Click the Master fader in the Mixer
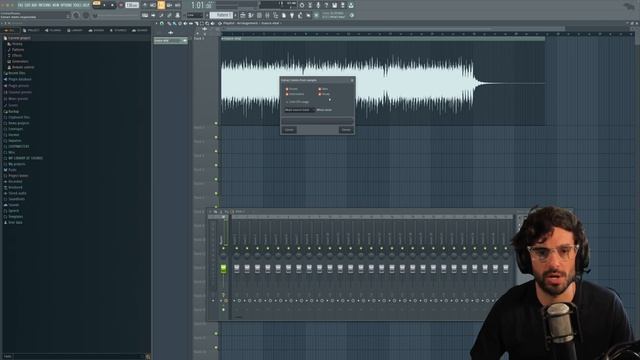The image size is (640, 360). (x=223, y=269)
